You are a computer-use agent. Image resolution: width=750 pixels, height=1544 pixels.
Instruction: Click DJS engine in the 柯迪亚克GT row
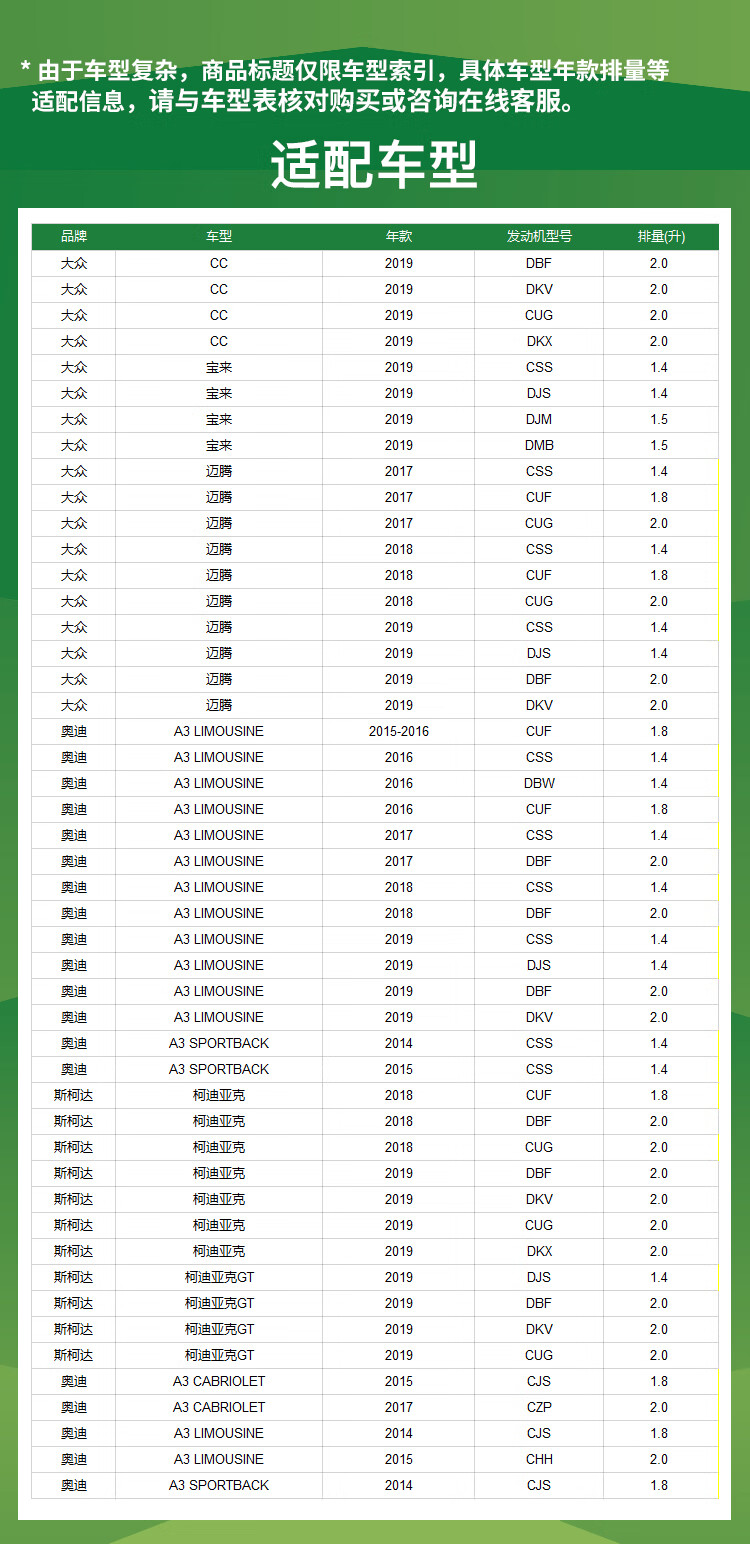click(539, 1277)
